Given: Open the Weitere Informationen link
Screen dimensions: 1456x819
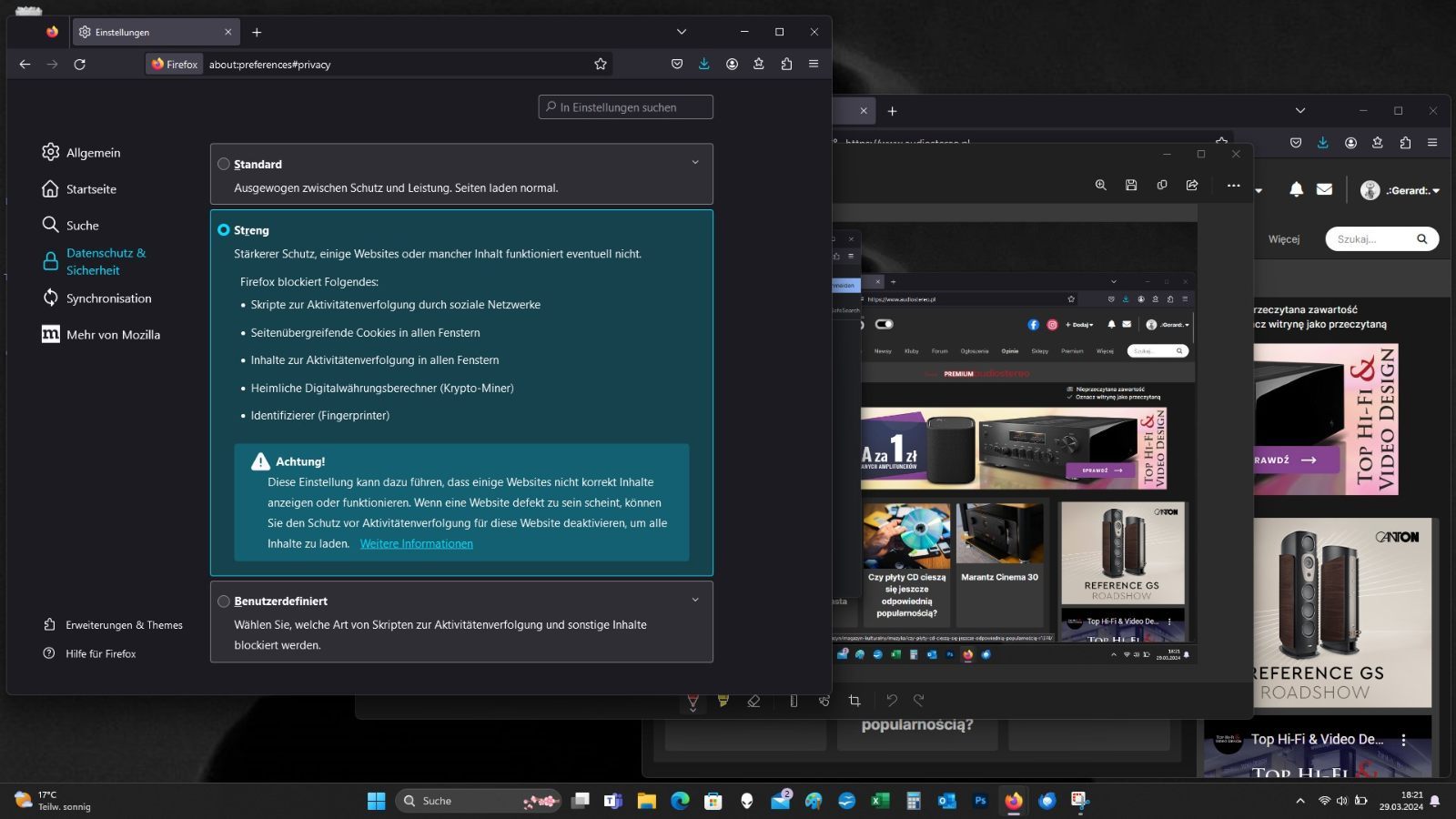Looking at the screenshot, I should pos(417,543).
